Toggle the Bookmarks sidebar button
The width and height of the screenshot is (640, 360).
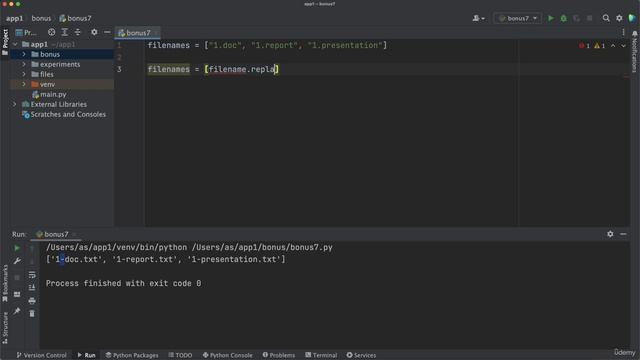pyautogui.click(x=5, y=283)
